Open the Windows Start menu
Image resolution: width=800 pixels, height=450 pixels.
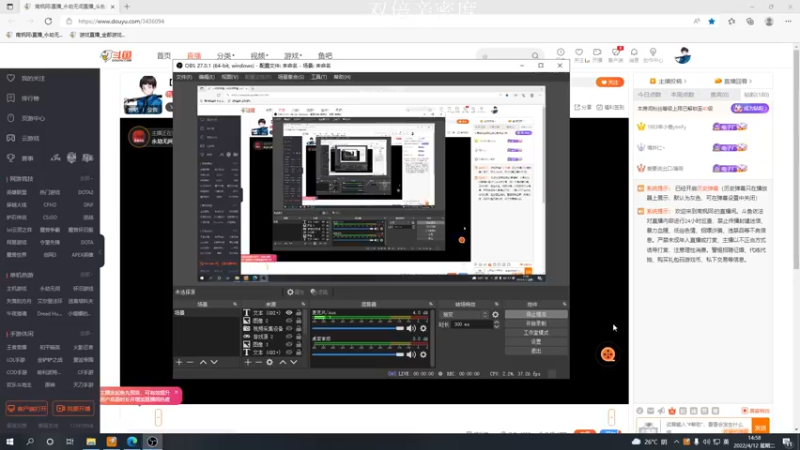(x=10, y=442)
